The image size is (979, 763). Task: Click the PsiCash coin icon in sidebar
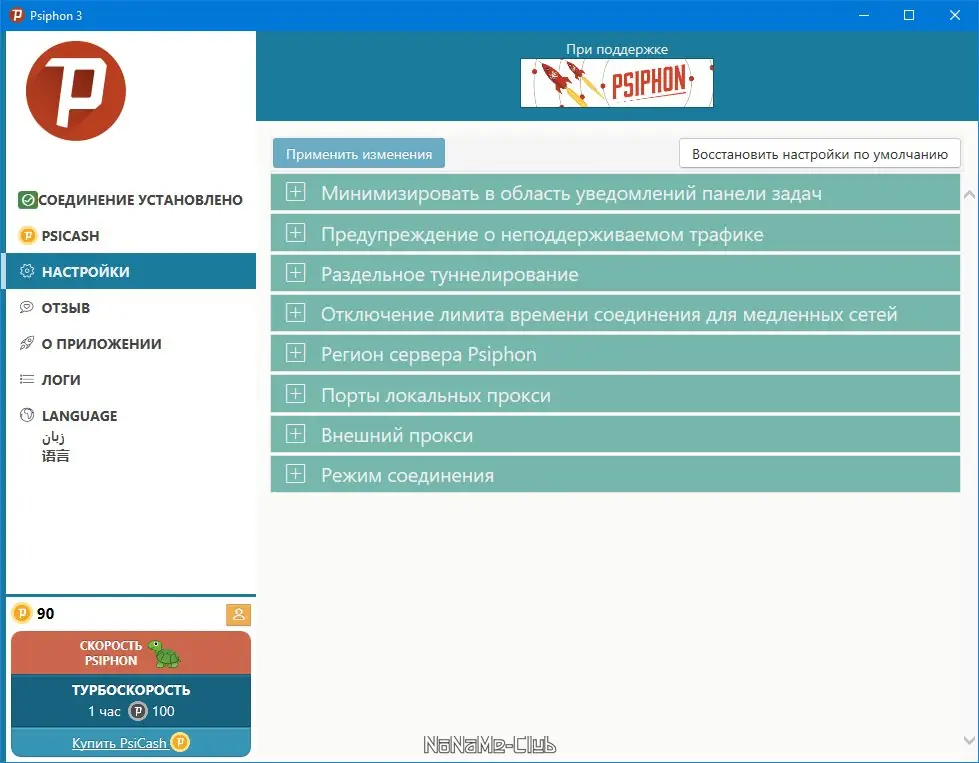pos(27,236)
